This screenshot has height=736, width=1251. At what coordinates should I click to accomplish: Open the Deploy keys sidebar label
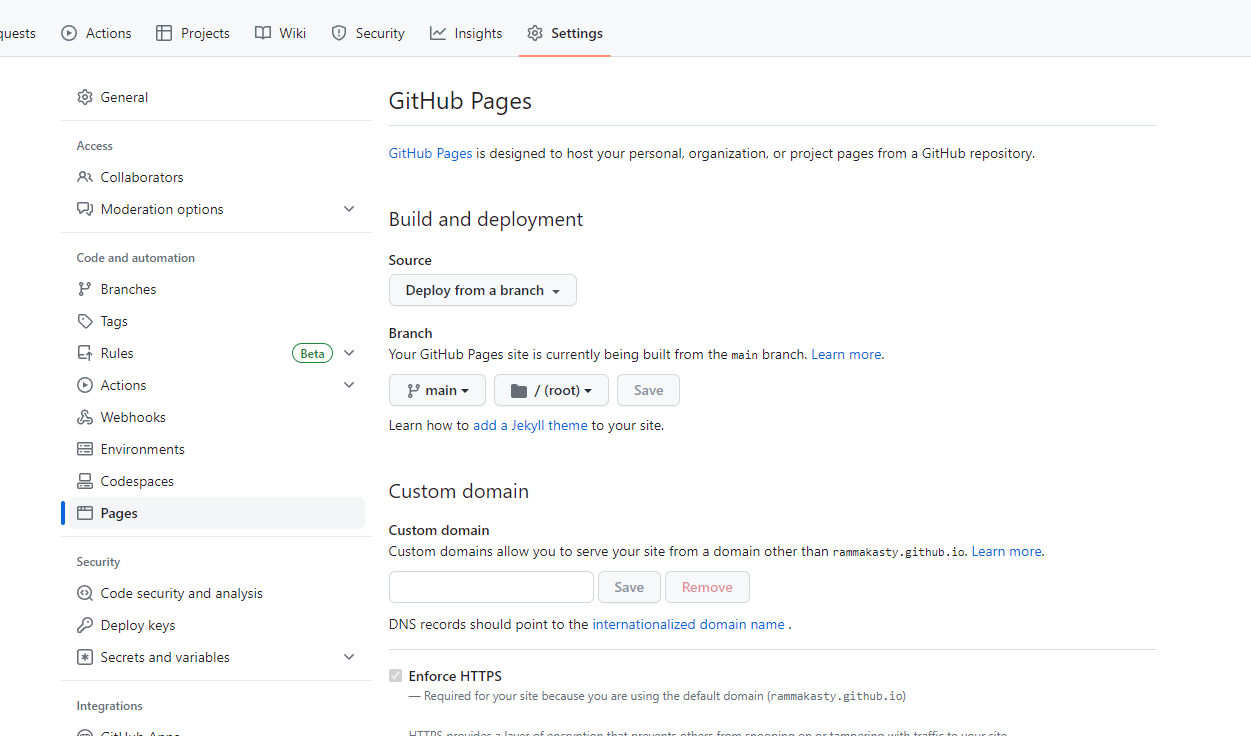pyautogui.click(x=138, y=625)
